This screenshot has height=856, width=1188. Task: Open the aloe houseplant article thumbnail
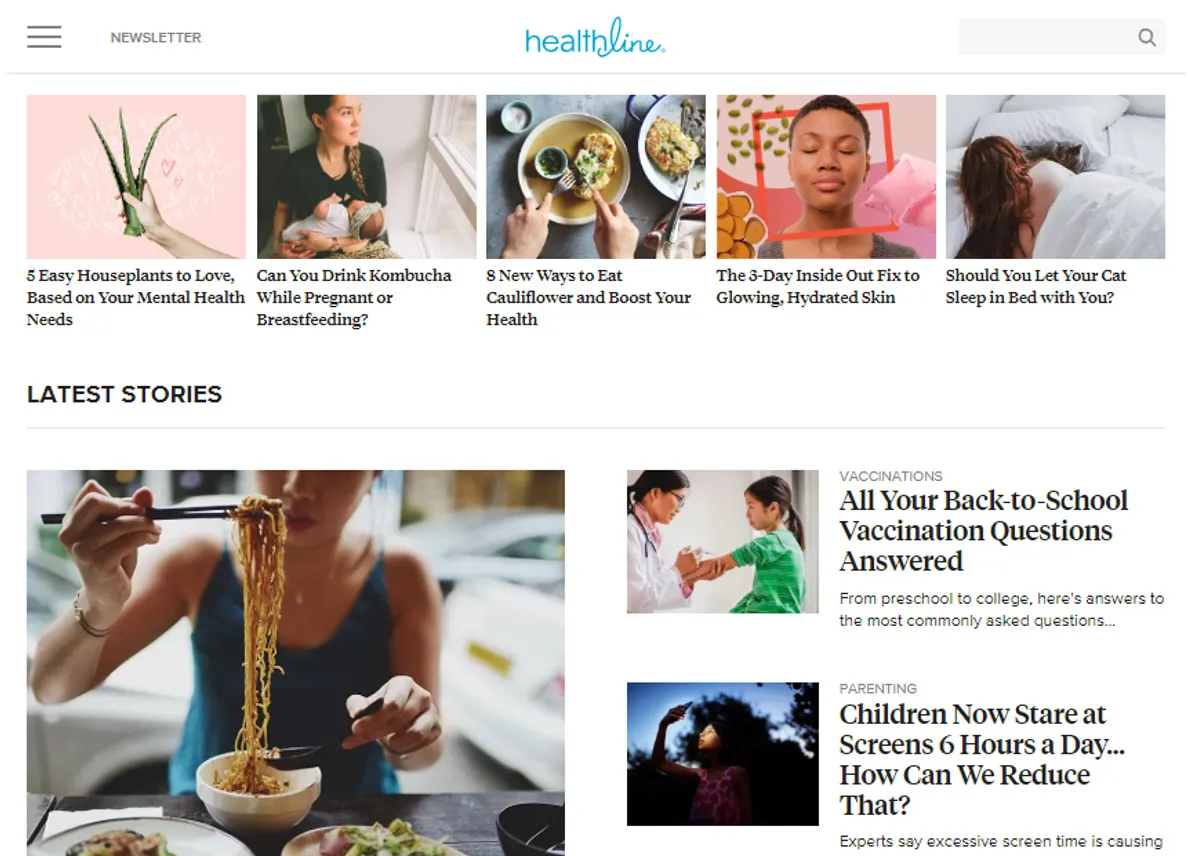136,177
